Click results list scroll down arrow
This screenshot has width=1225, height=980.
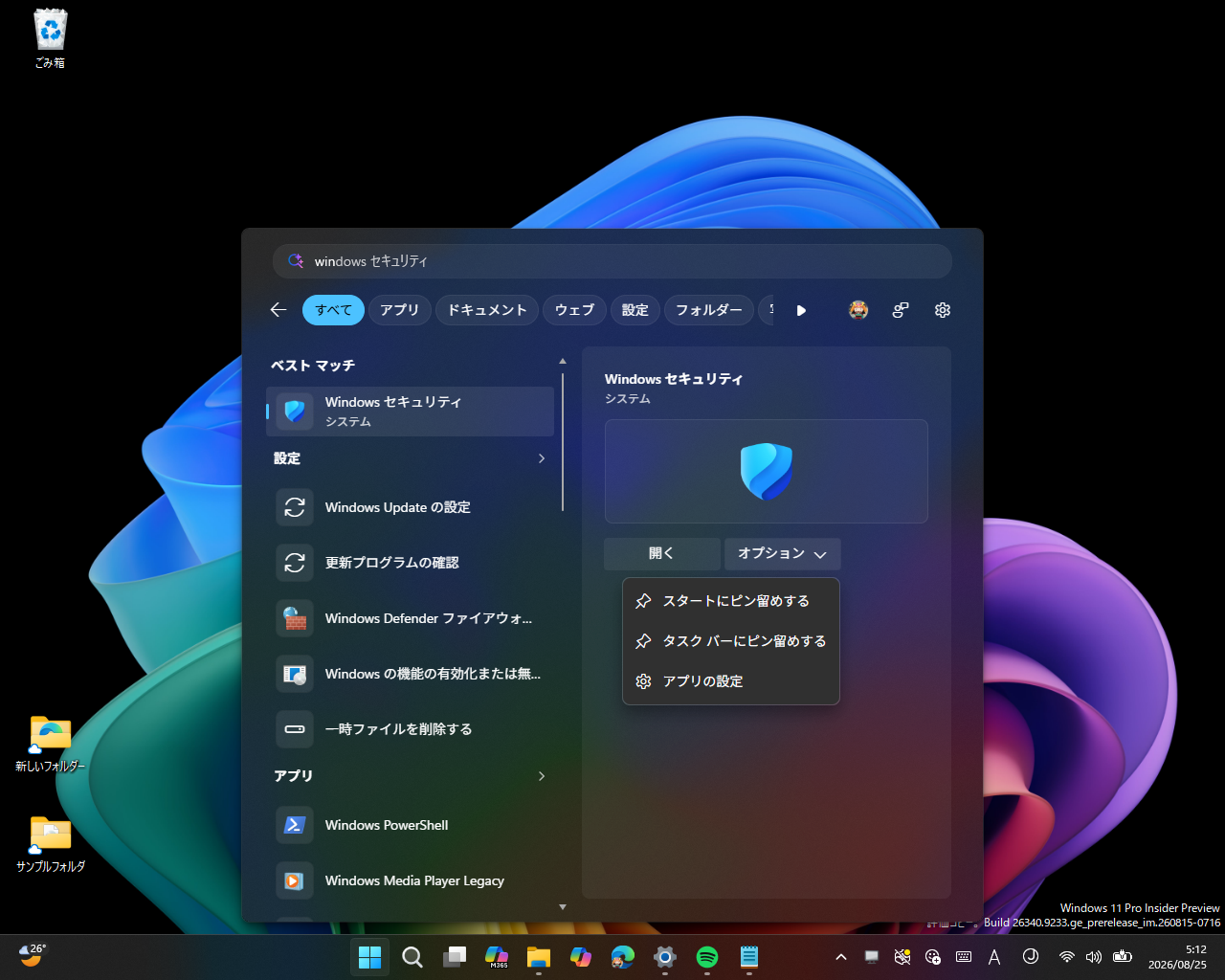563,907
